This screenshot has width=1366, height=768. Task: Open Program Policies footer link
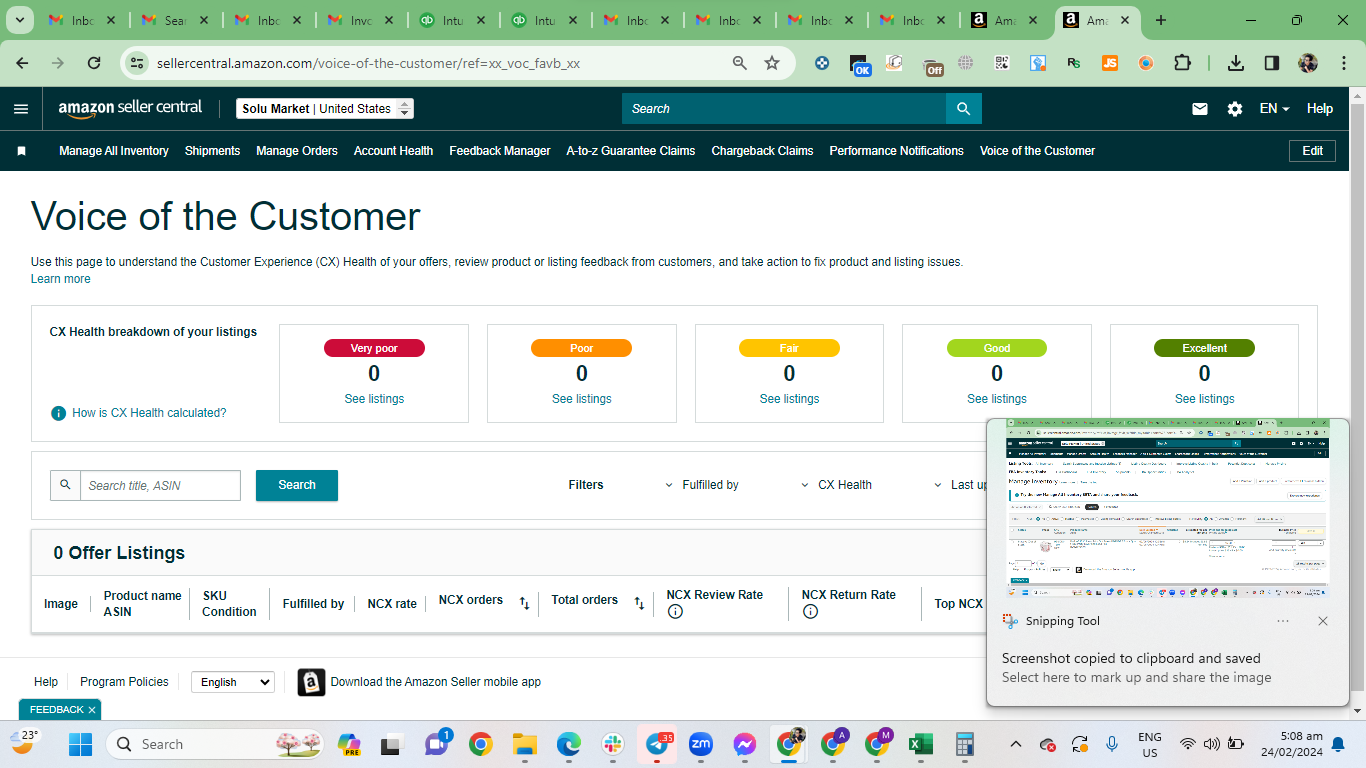click(x=124, y=682)
